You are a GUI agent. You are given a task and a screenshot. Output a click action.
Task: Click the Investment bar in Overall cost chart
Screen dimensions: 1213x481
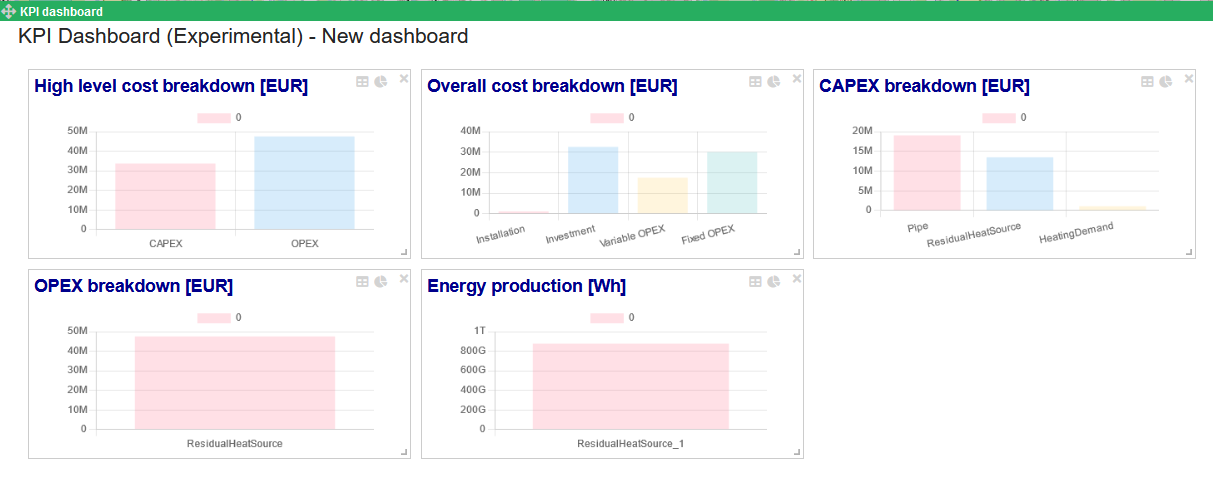593,180
